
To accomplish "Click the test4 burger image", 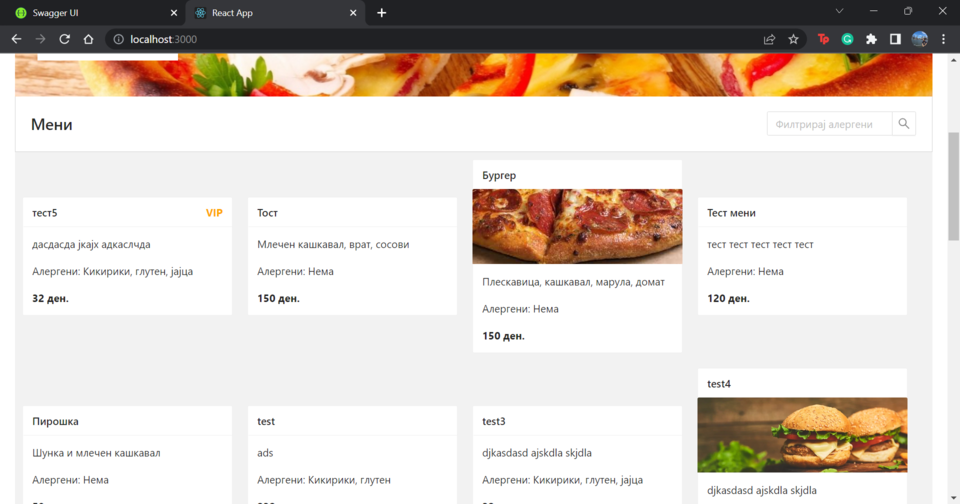I will [802, 434].
